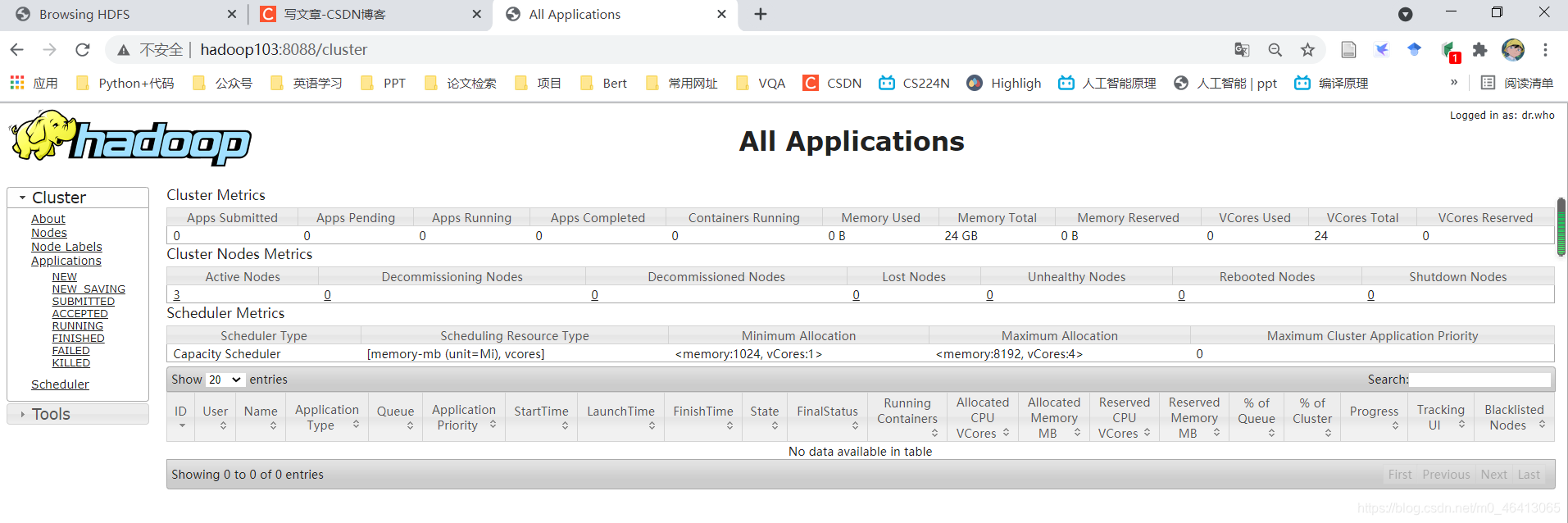
Task: Open the reading list button
Action: coord(1517,83)
